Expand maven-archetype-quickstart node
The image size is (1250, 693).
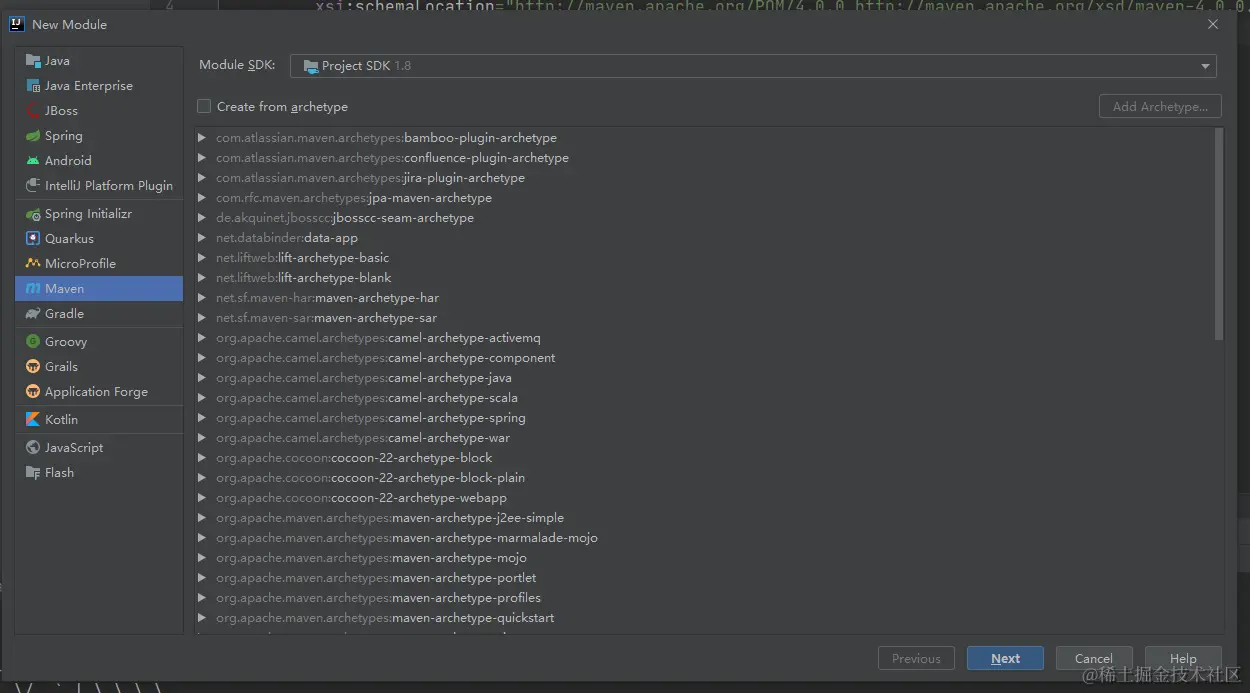(202, 618)
